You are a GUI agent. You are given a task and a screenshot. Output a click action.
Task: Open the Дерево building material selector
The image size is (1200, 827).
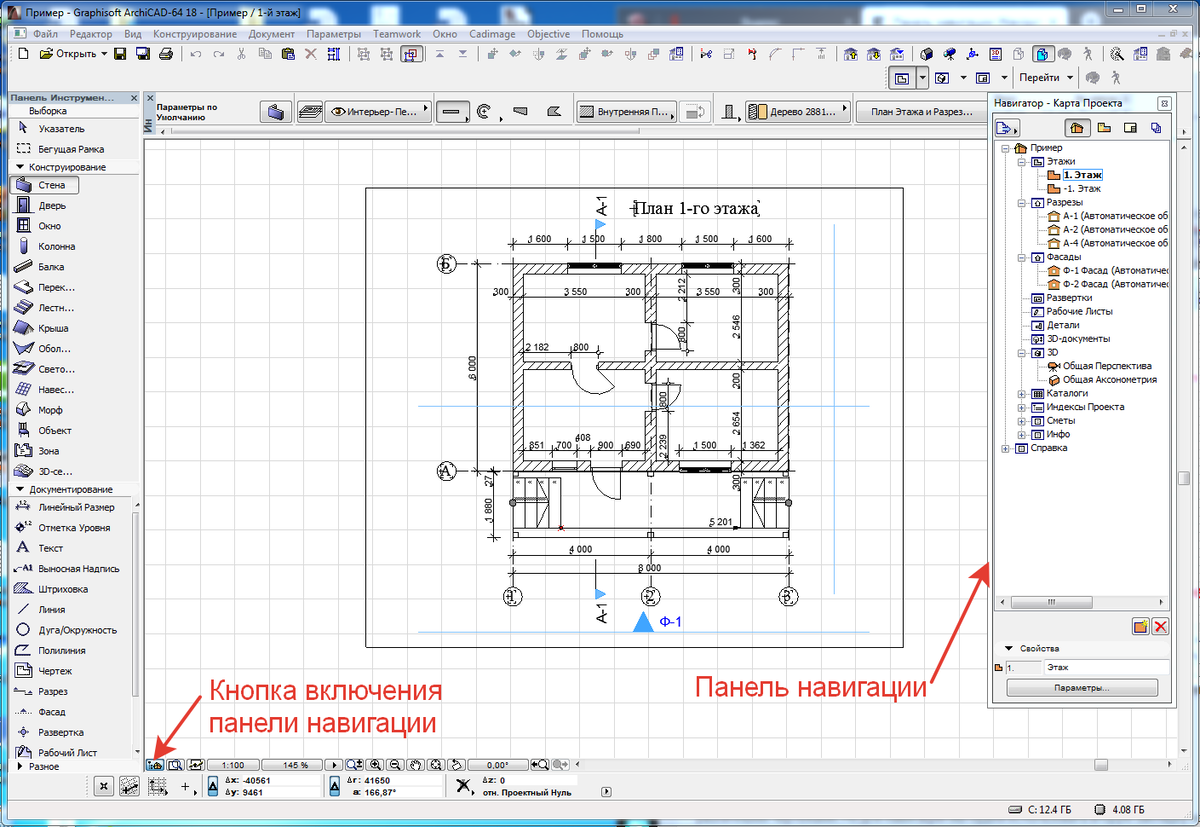tap(798, 112)
